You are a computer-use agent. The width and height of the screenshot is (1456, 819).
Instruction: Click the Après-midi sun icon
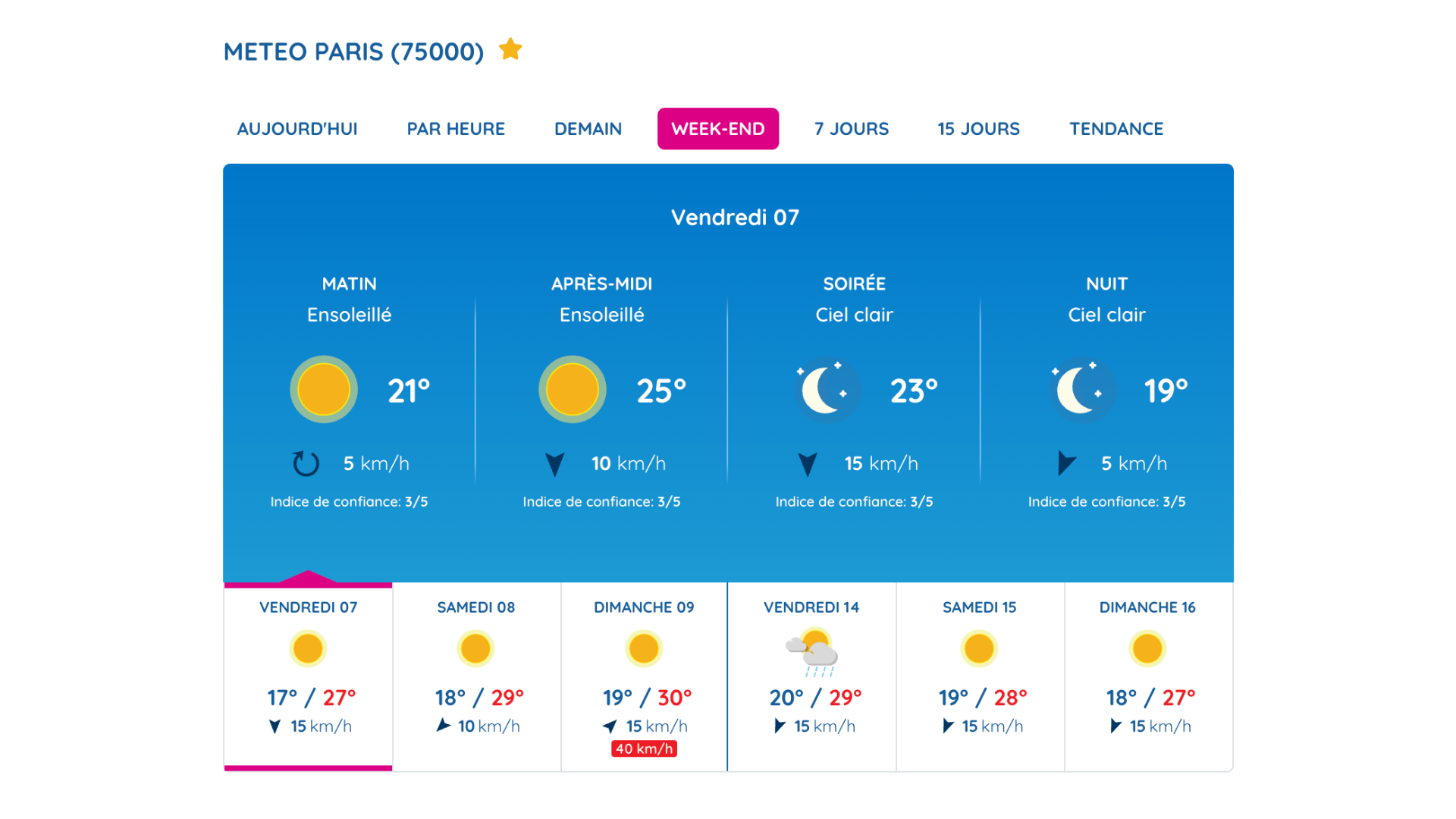click(573, 389)
